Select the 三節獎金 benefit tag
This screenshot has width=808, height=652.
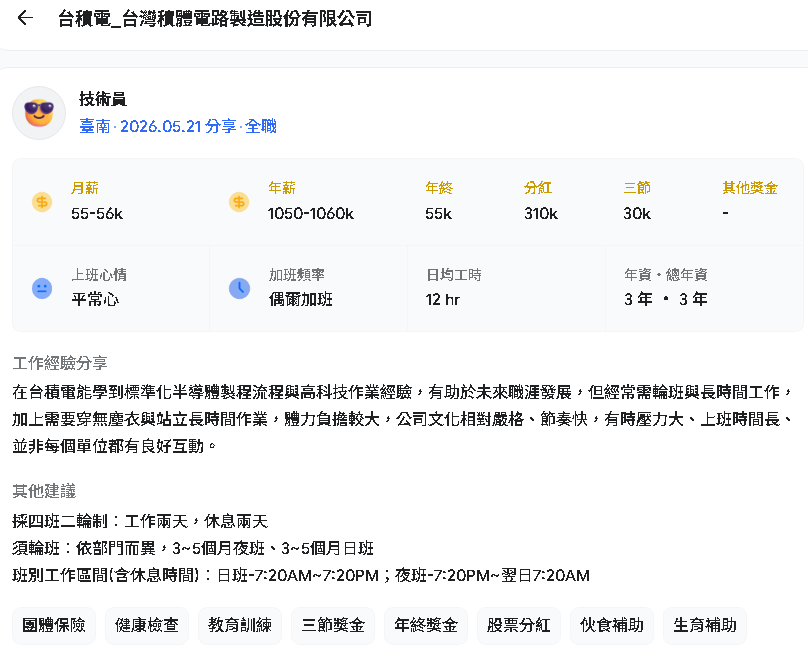[x=333, y=625]
